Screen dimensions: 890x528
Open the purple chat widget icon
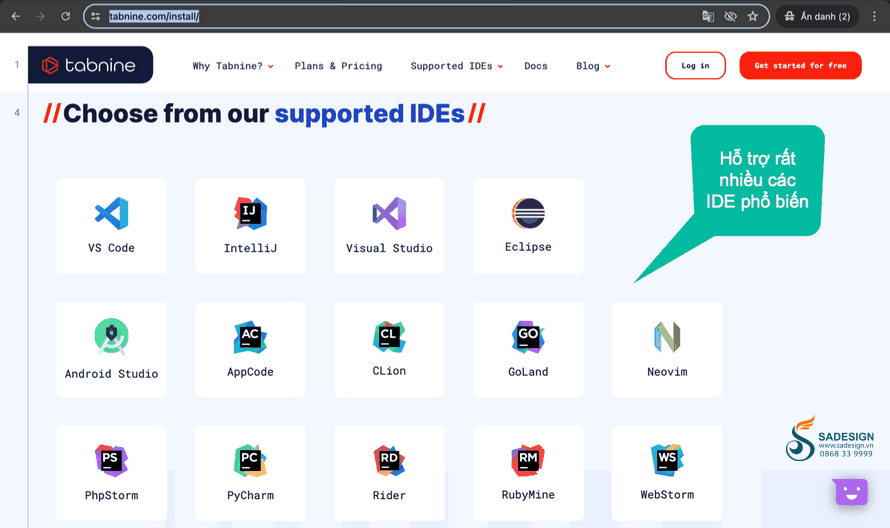(851, 492)
